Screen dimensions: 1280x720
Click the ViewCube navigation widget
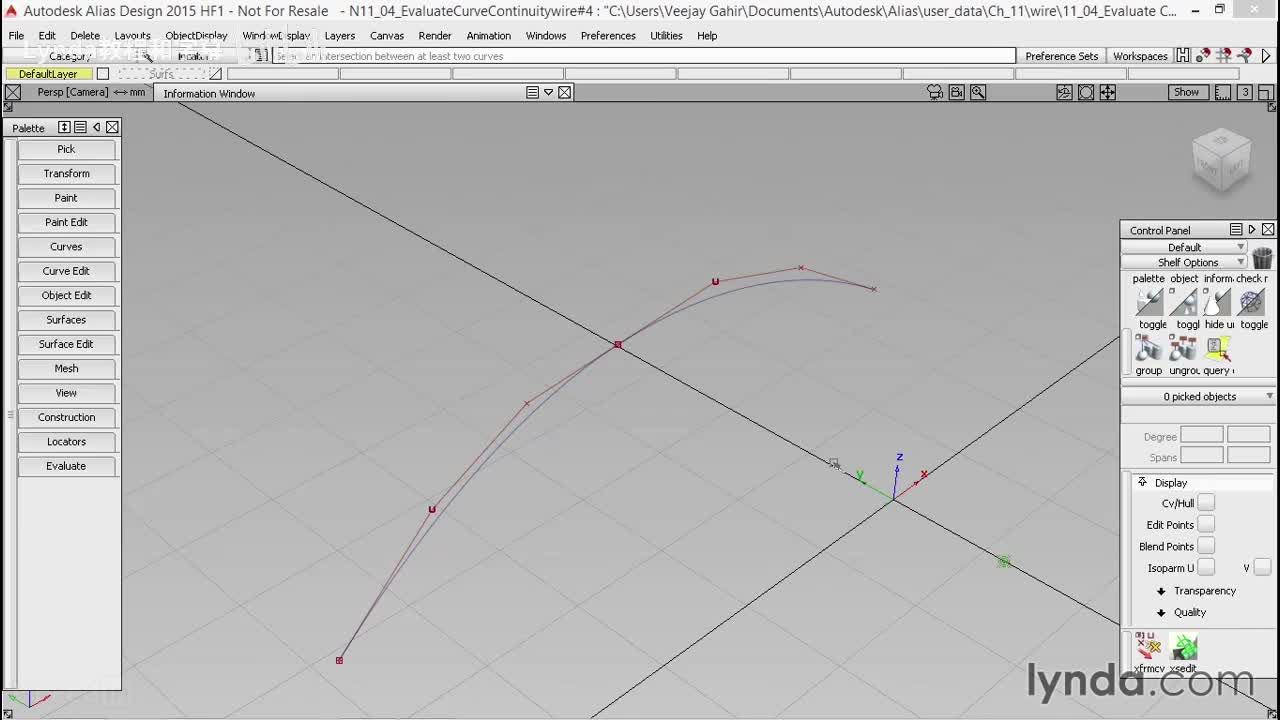1221,160
